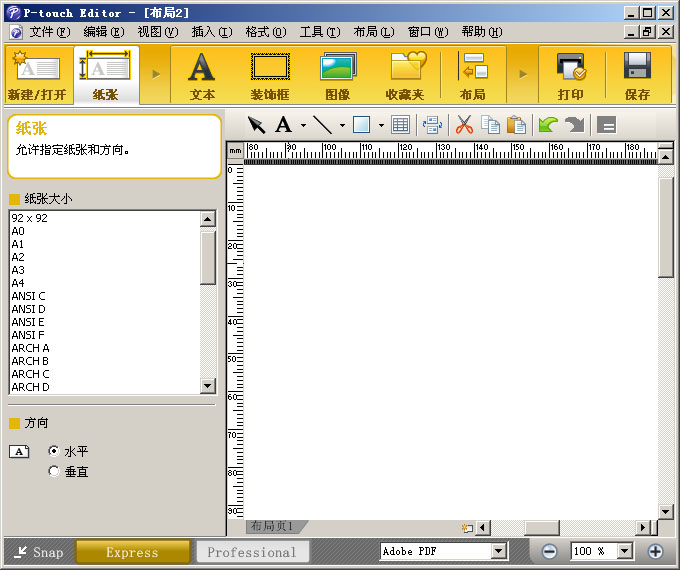Select the 纸张 paper settings icon
Screen dimensions: 680x570
pyautogui.click(x=106, y=75)
